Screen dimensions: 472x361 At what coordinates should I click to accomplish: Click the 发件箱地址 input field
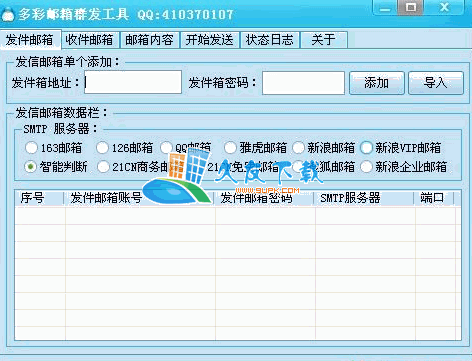coord(133,82)
